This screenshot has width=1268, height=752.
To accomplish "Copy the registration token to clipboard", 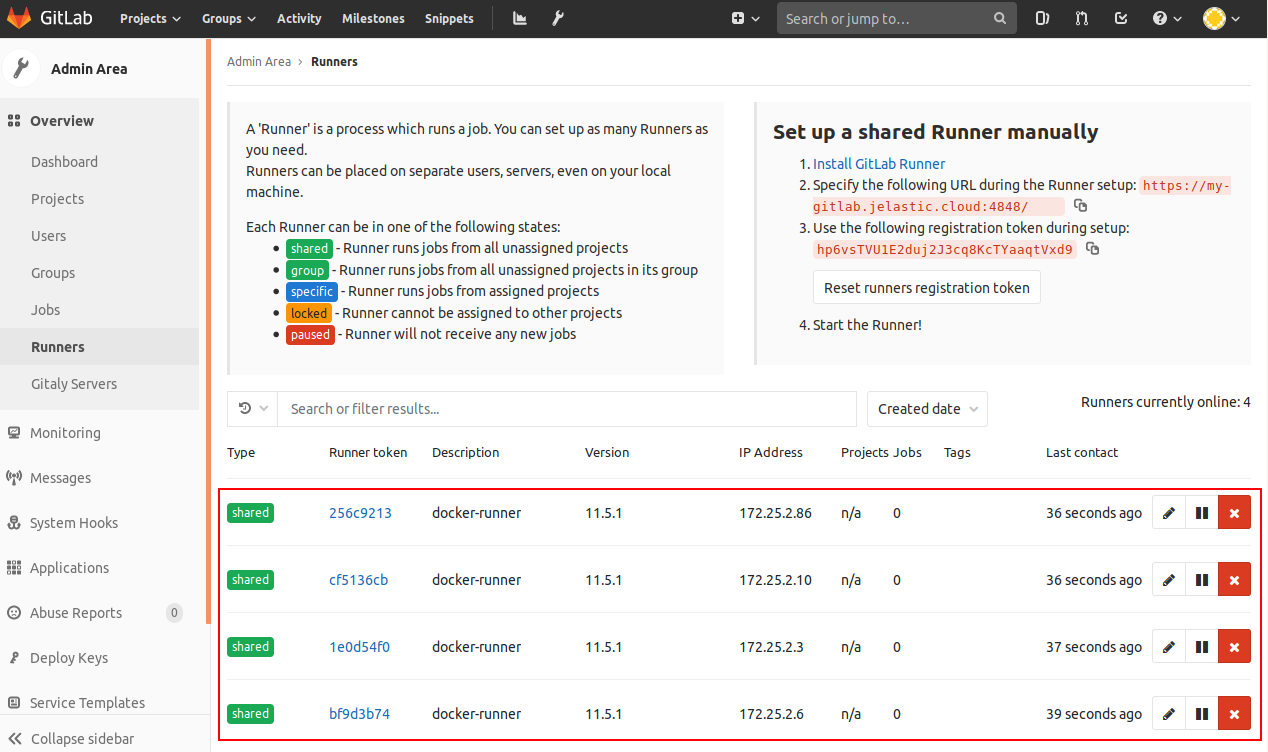I will [x=1093, y=249].
